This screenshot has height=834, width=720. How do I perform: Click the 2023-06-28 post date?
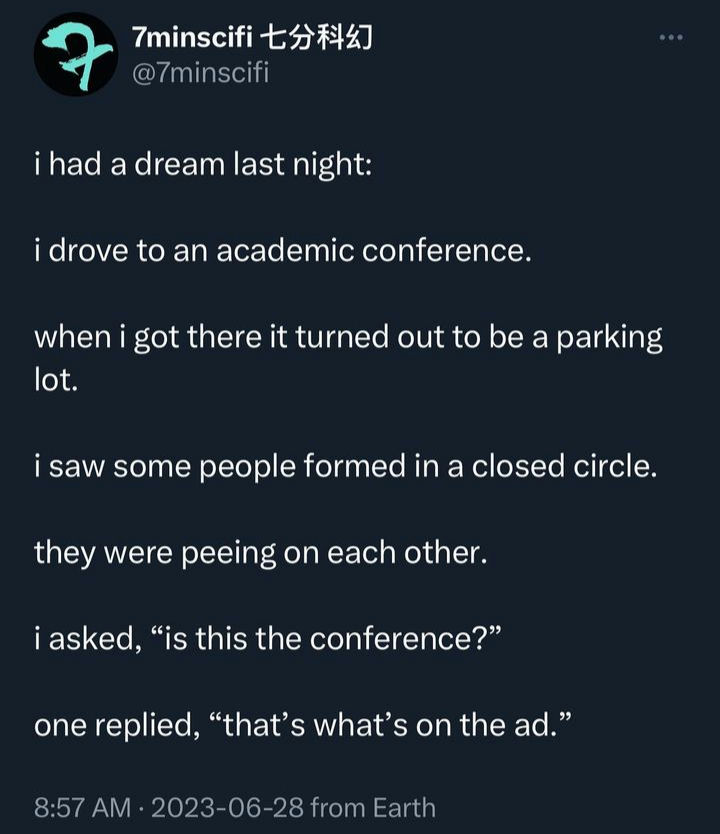[x=227, y=807]
